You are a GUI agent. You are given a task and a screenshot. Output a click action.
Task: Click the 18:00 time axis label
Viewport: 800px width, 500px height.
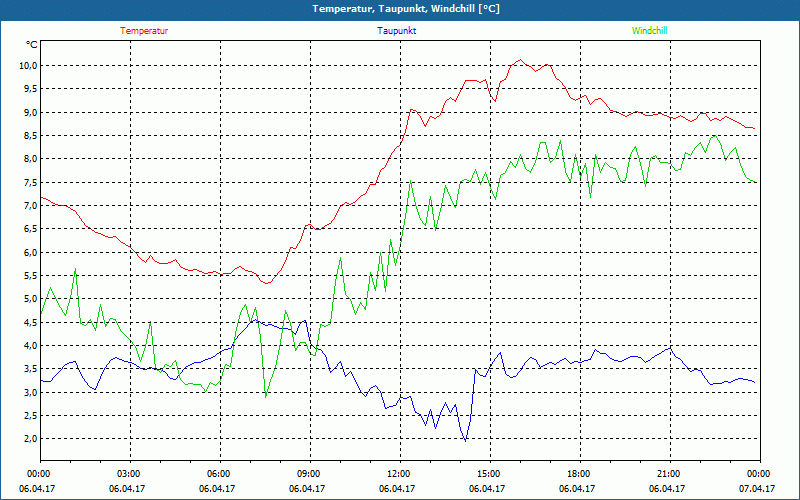(581, 474)
